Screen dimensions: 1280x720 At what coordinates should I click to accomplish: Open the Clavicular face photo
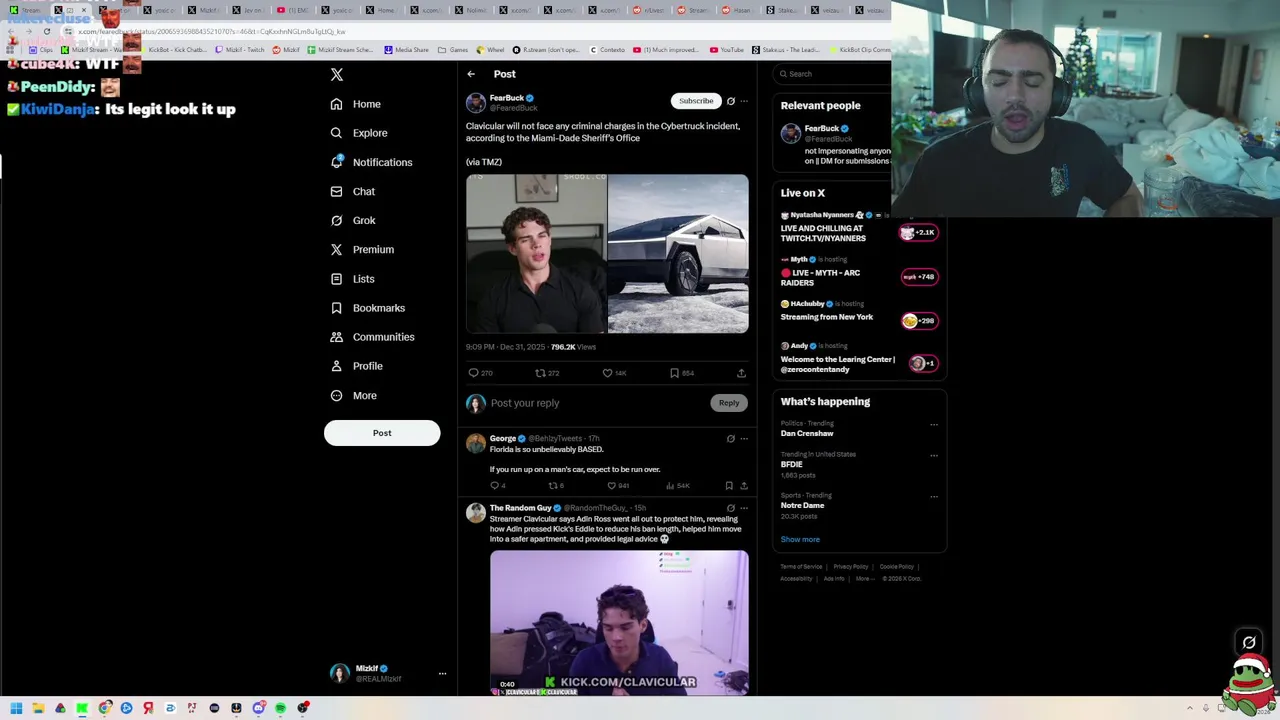536,254
